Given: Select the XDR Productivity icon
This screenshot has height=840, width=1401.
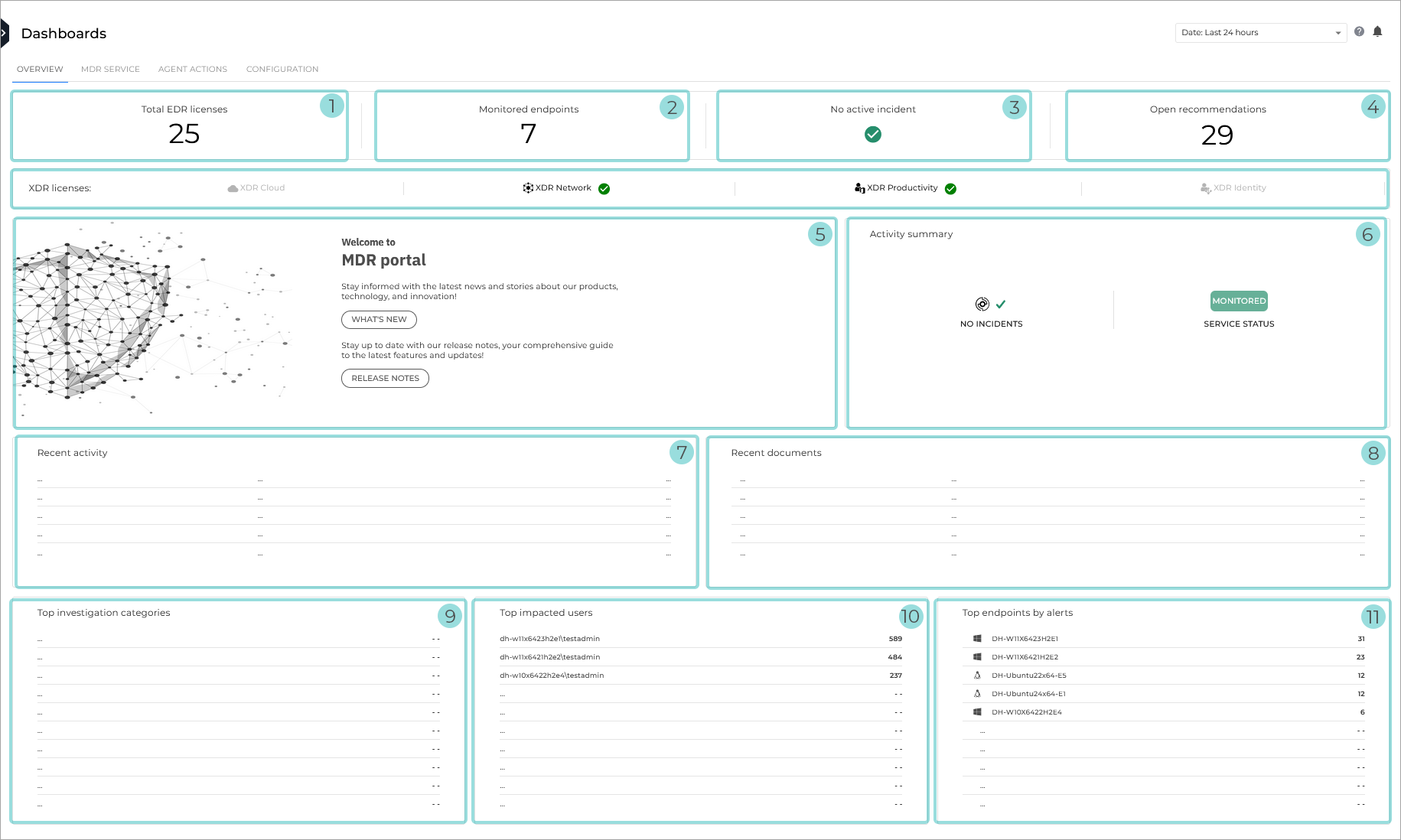Looking at the screenshot, I should (x=859, y=187).
